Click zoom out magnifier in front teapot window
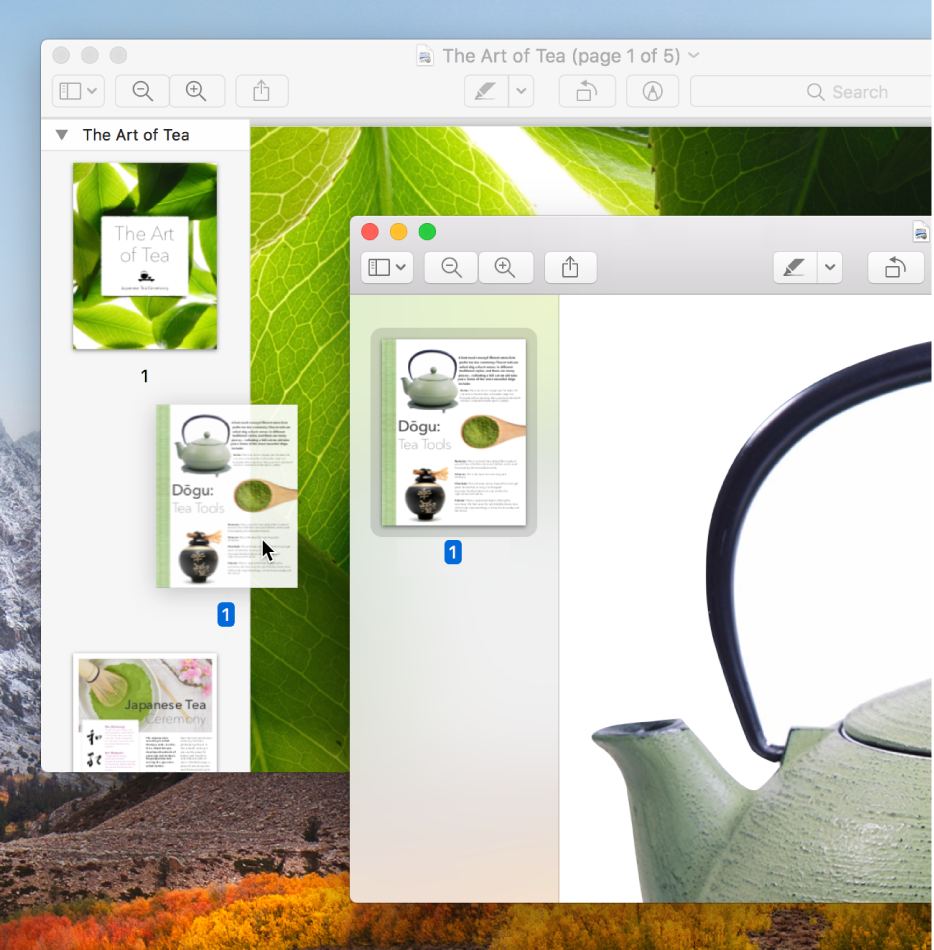This screenshot has width=934, height=950. point(451,268)
